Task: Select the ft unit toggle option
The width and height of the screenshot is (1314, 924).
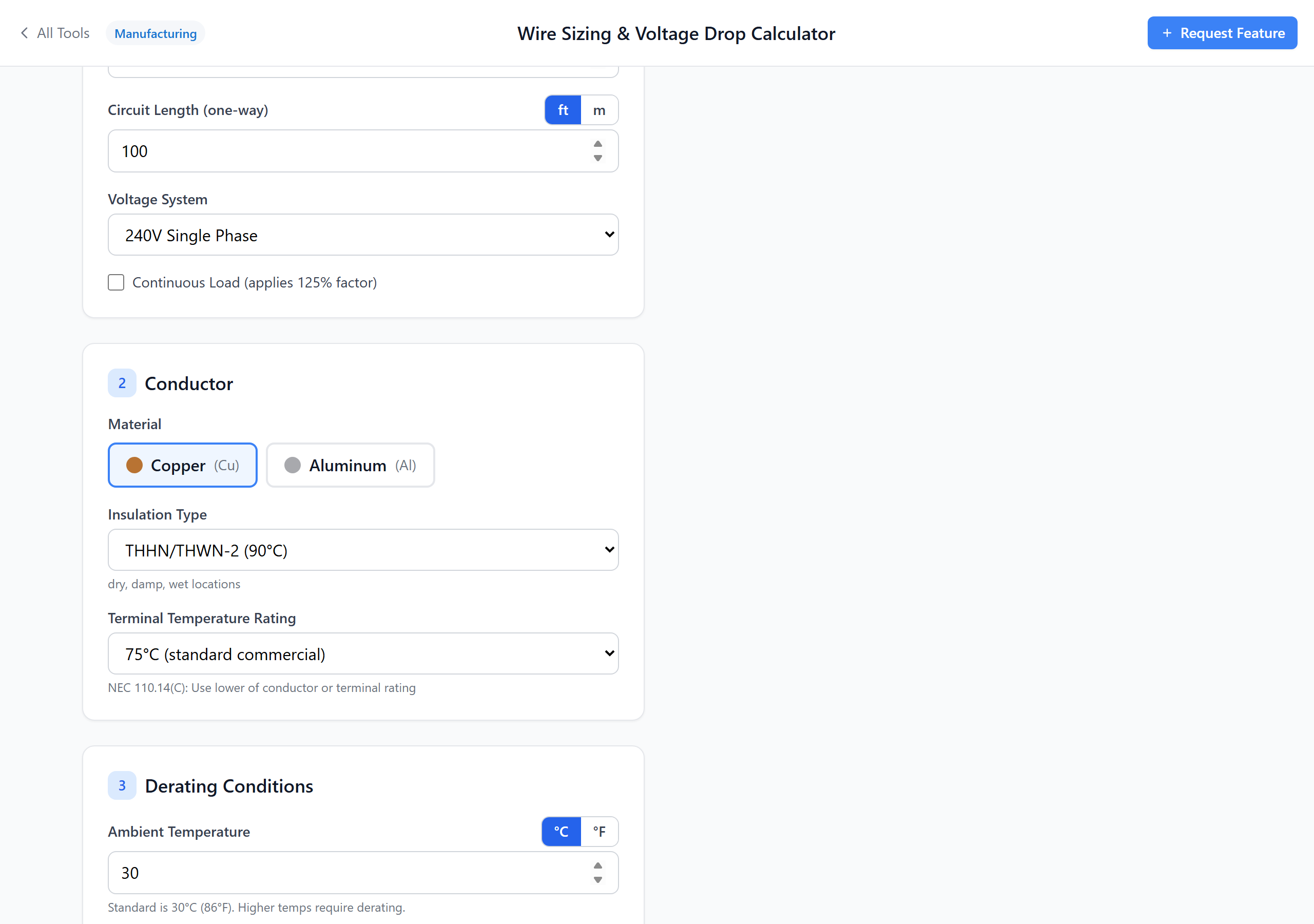Action: (x=563, y=109)
